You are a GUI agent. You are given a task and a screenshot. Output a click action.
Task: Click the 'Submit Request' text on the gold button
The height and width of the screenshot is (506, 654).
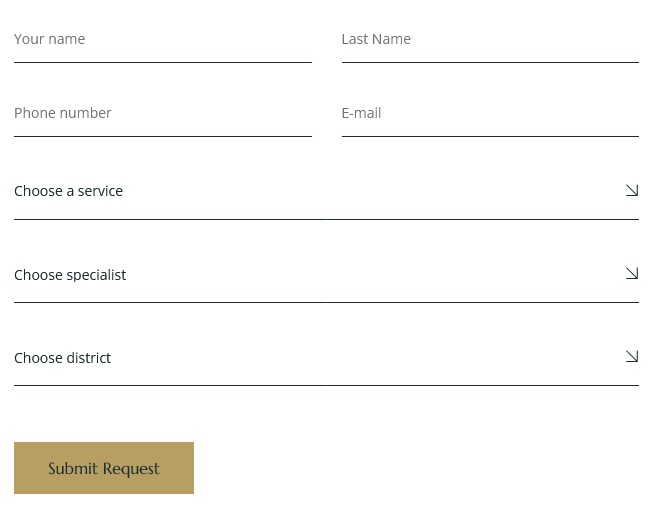(104, 468)
